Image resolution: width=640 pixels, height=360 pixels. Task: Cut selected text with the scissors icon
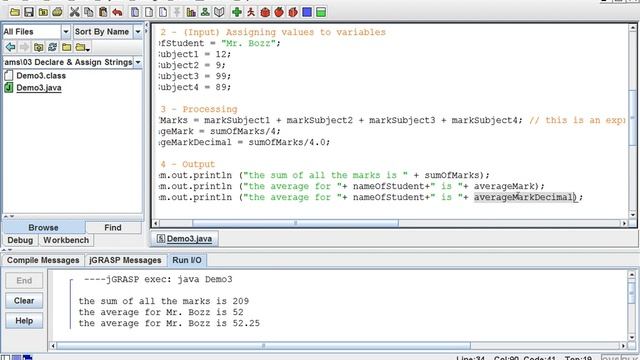coord(74,12)
